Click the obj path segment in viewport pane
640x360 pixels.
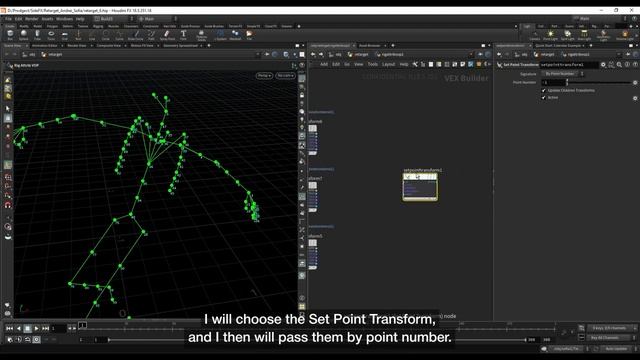(29, 54)
